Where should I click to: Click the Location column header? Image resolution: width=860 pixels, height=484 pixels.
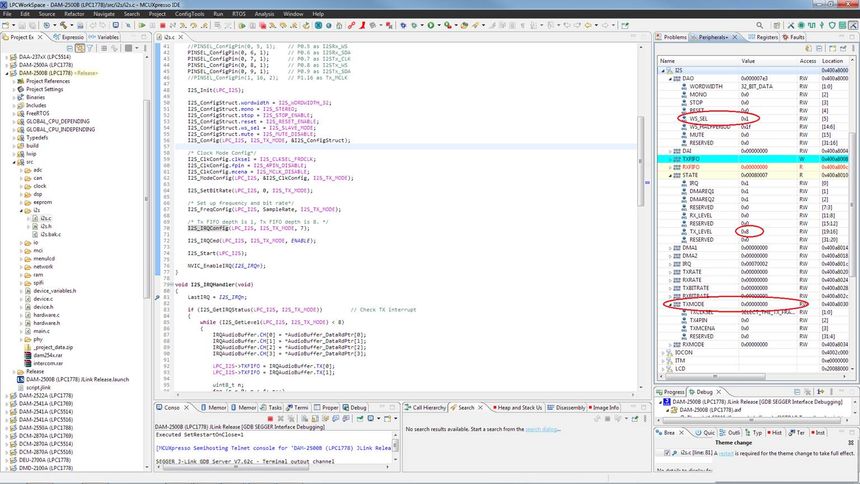pos(834,61)
